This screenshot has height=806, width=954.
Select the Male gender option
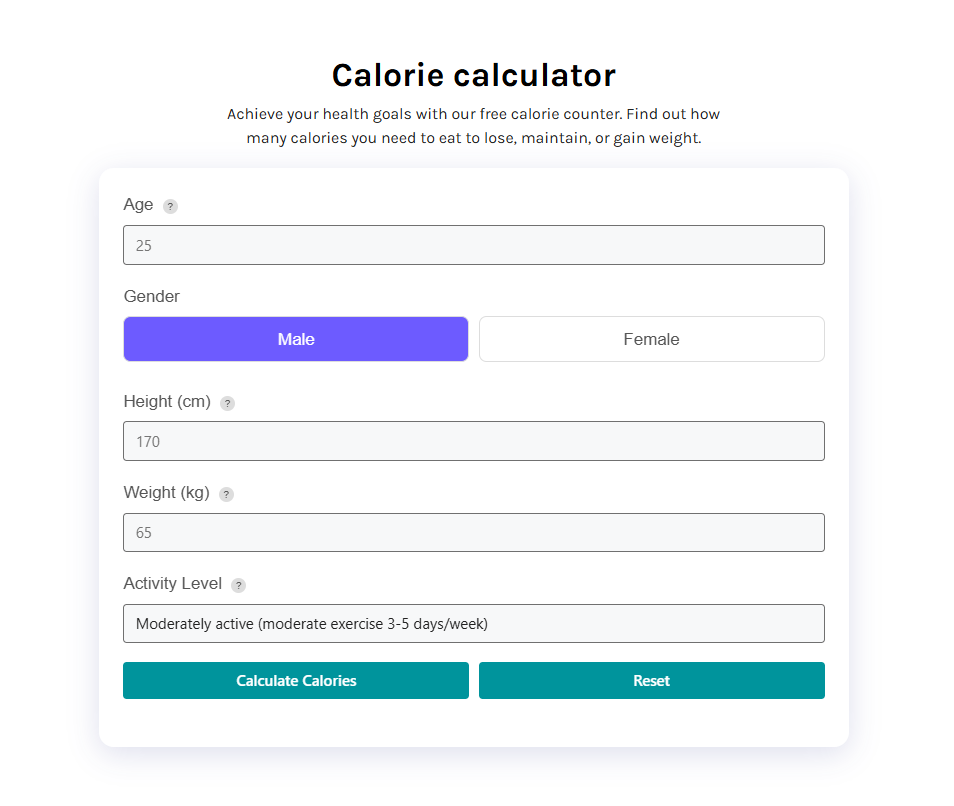pos(296,339)
